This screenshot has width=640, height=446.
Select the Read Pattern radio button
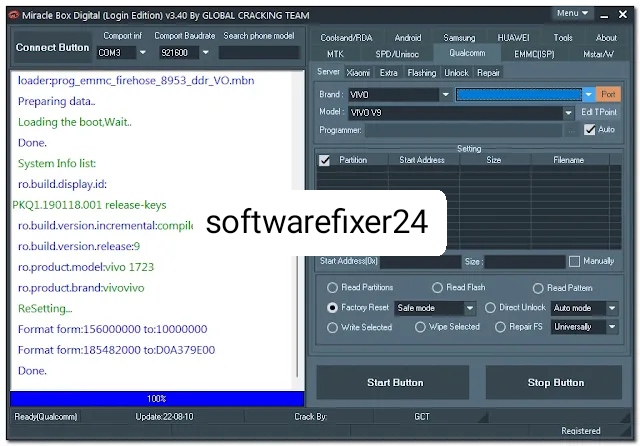coord(538,288)
